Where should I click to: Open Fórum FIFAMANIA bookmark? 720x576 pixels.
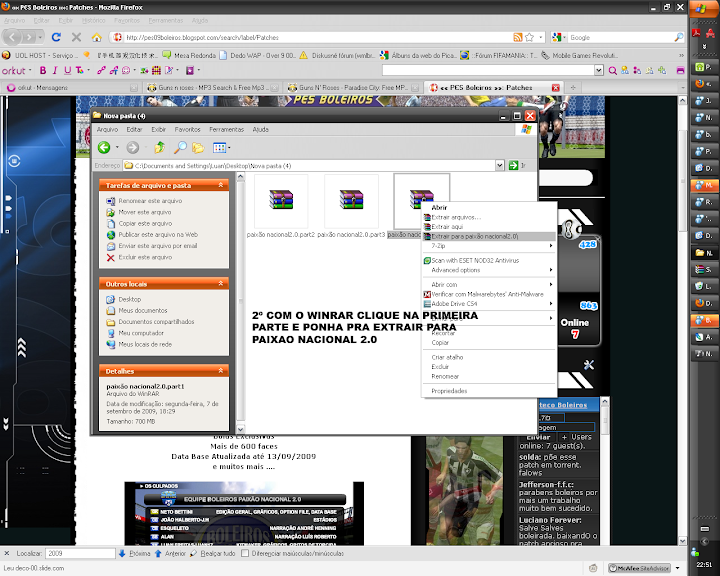(x=498, y=56)
